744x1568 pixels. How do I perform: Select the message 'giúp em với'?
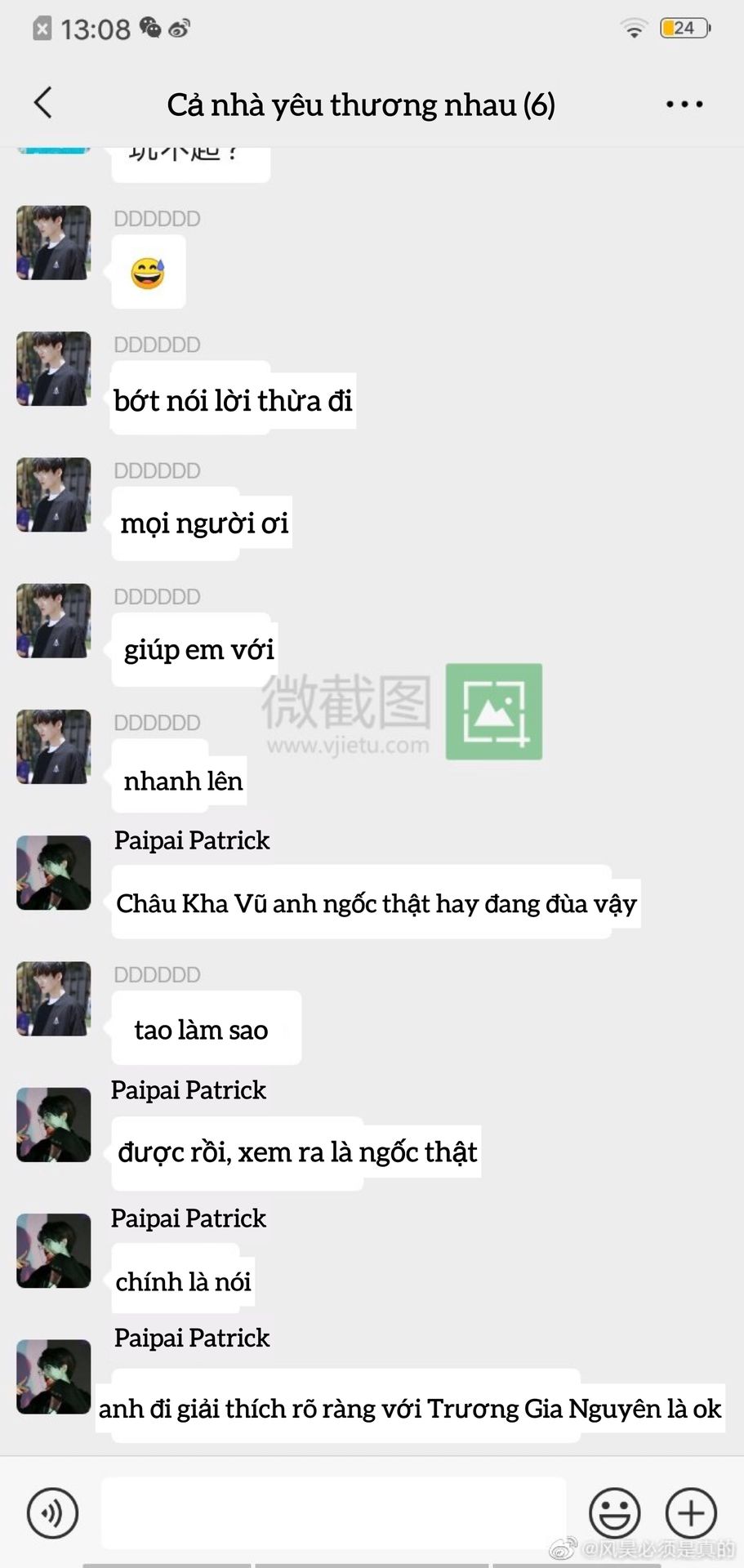tap(198, 649)
